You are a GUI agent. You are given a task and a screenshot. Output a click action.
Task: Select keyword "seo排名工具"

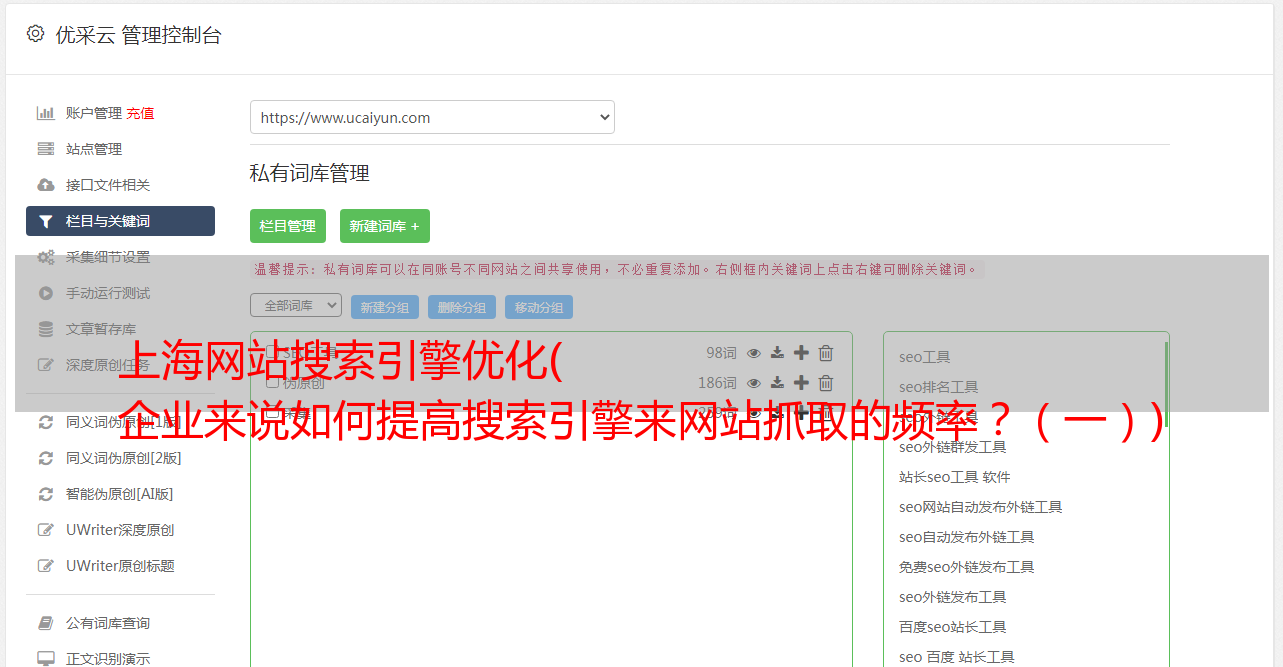click(939, 387)
